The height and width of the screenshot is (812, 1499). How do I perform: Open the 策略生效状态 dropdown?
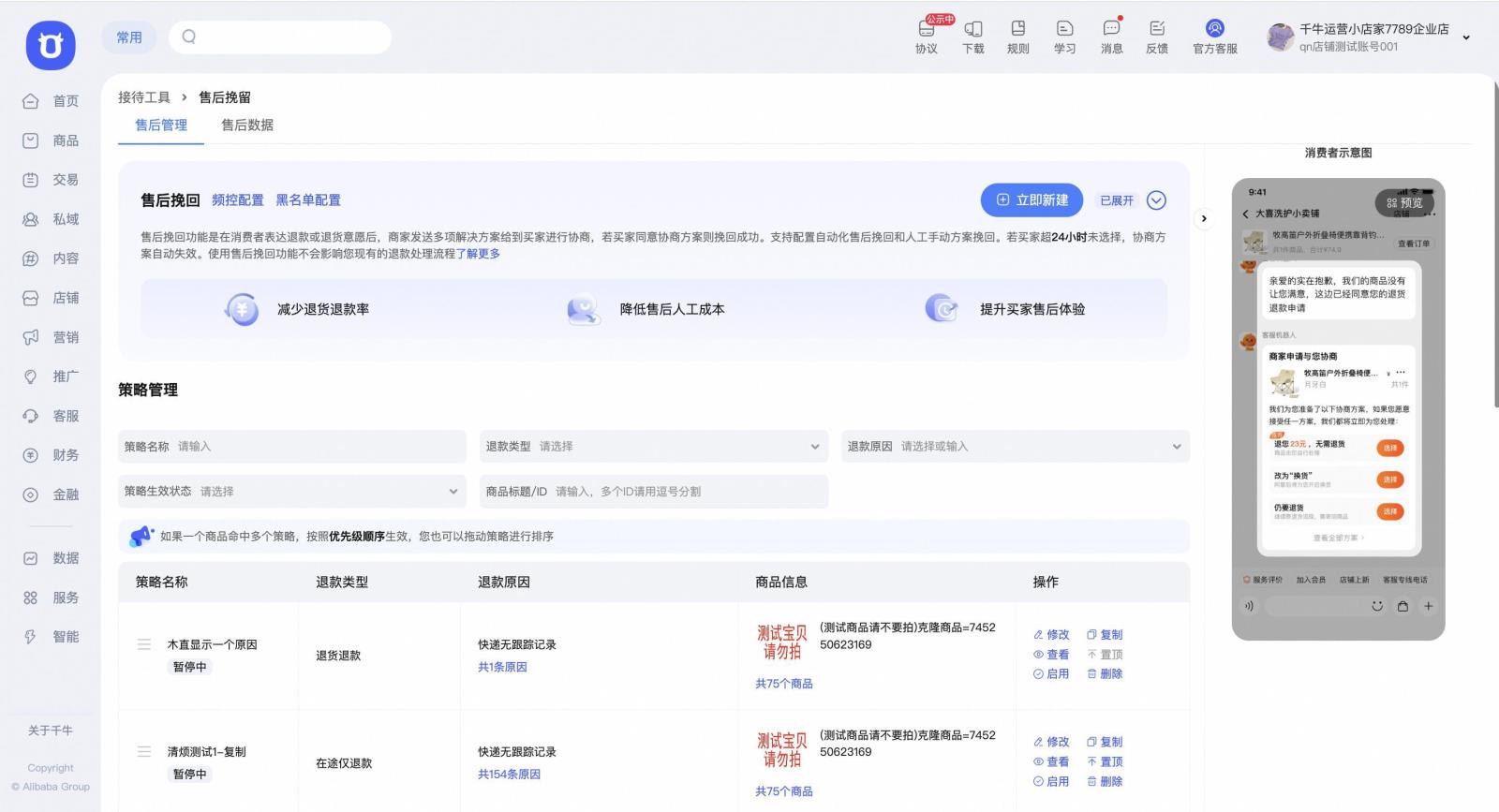tap(291, 491)
